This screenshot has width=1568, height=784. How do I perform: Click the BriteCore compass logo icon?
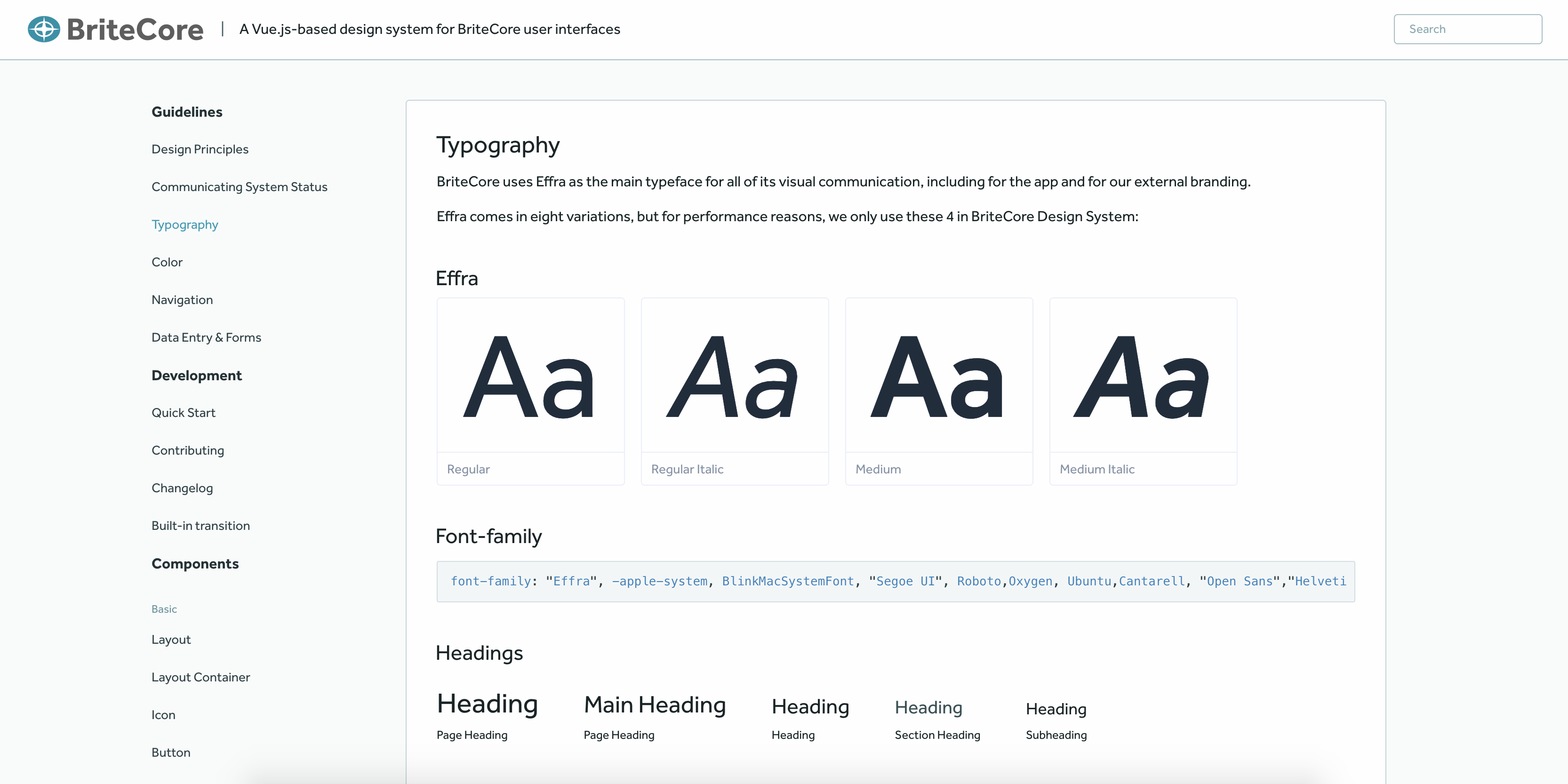pos(44,29)
